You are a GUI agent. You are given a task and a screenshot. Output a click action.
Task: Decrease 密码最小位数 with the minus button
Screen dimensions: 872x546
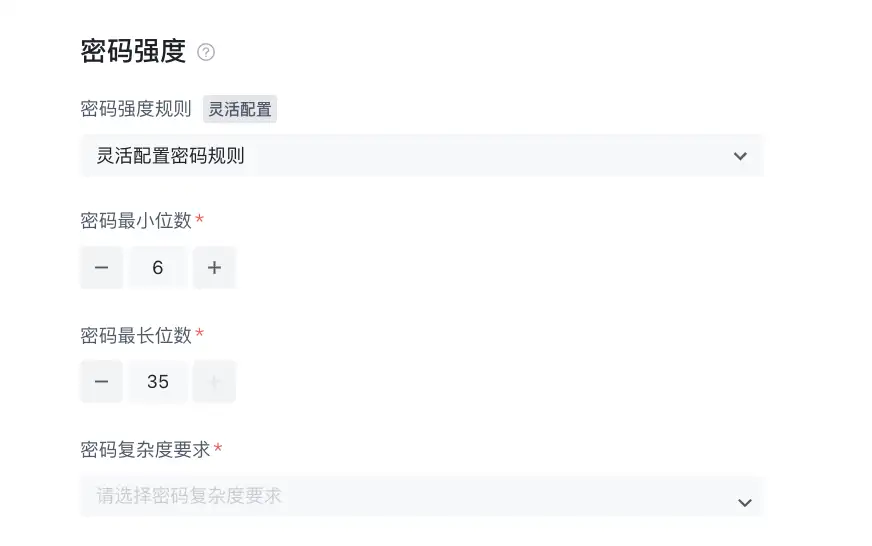click(101, 267)
